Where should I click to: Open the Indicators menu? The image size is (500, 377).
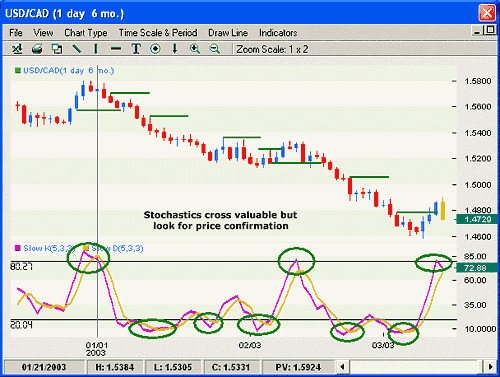point(278,33)
